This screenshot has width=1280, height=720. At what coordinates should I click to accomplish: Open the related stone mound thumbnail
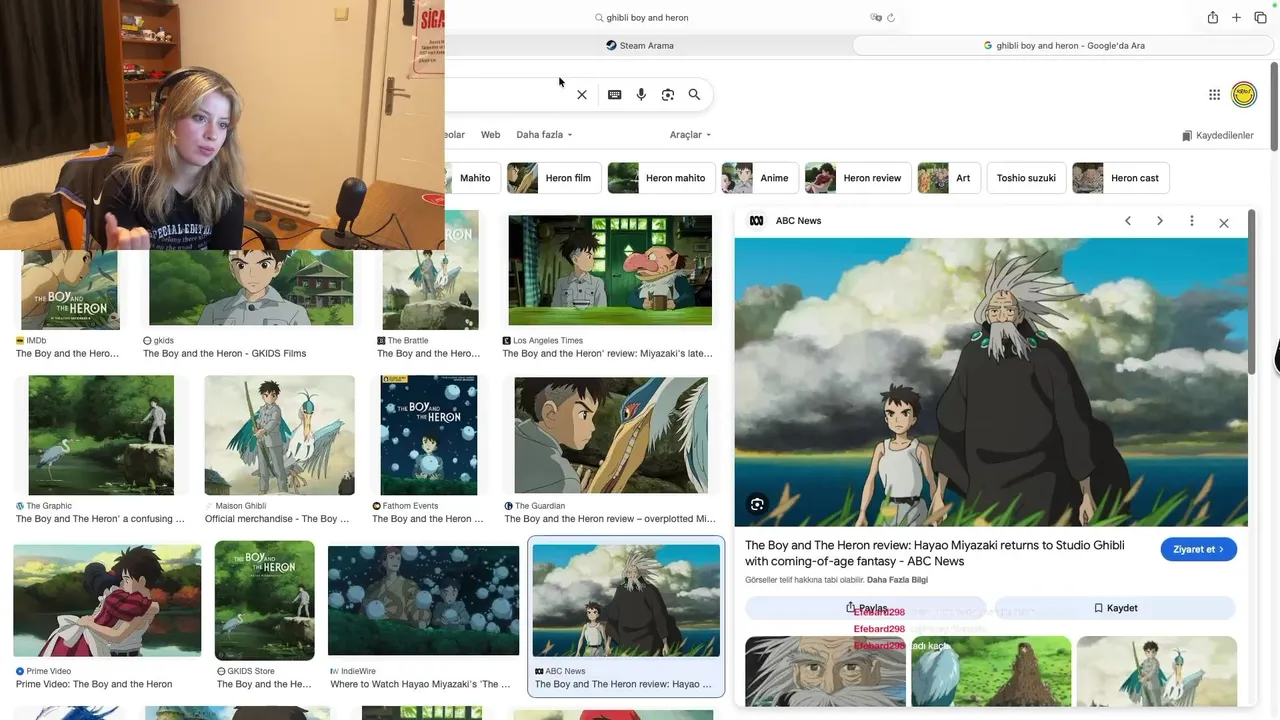pyautogui.click(x=991, y=671)
